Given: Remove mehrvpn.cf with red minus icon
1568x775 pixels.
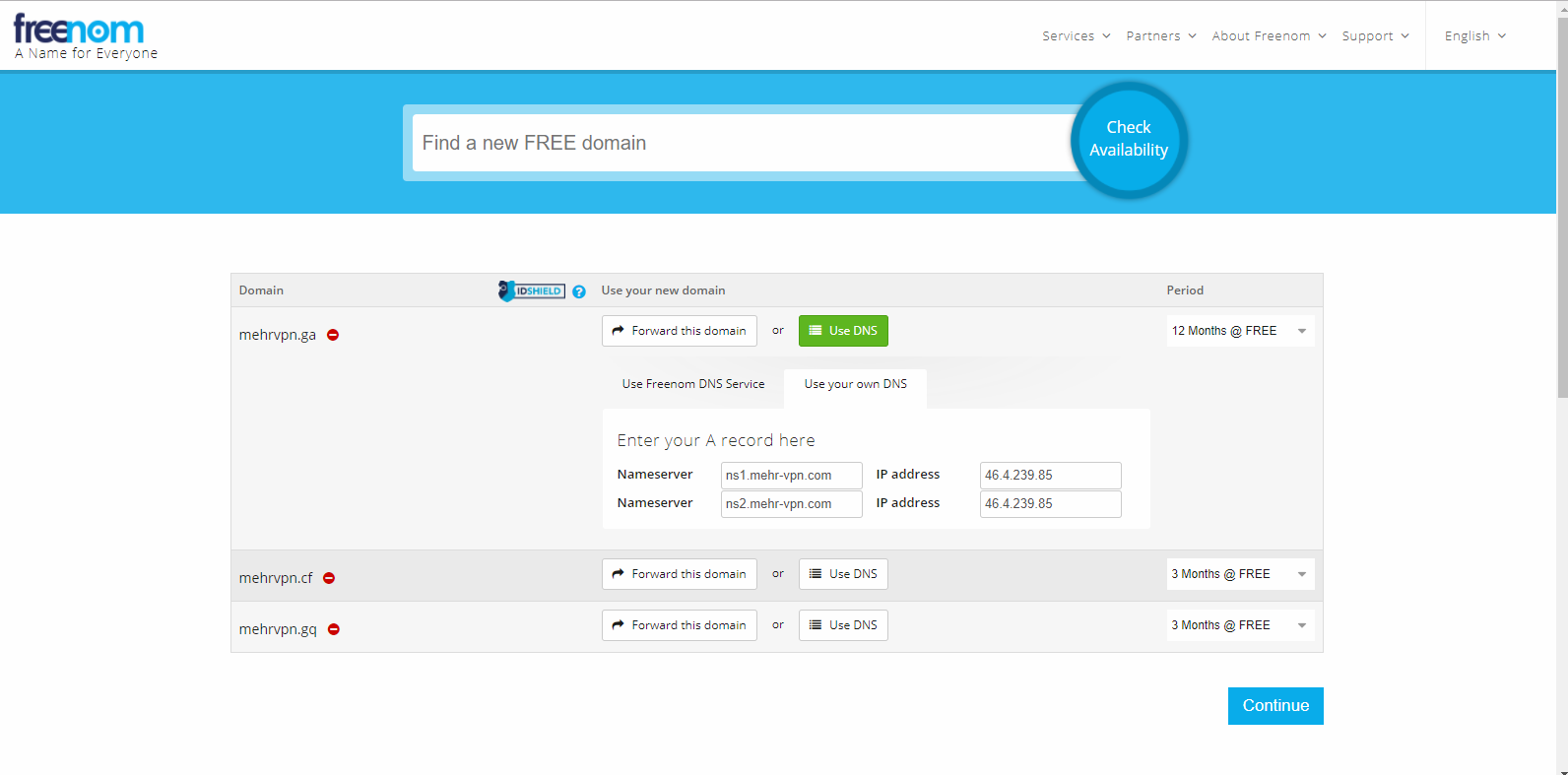Looking at the screenshot, I should [329, 578].
